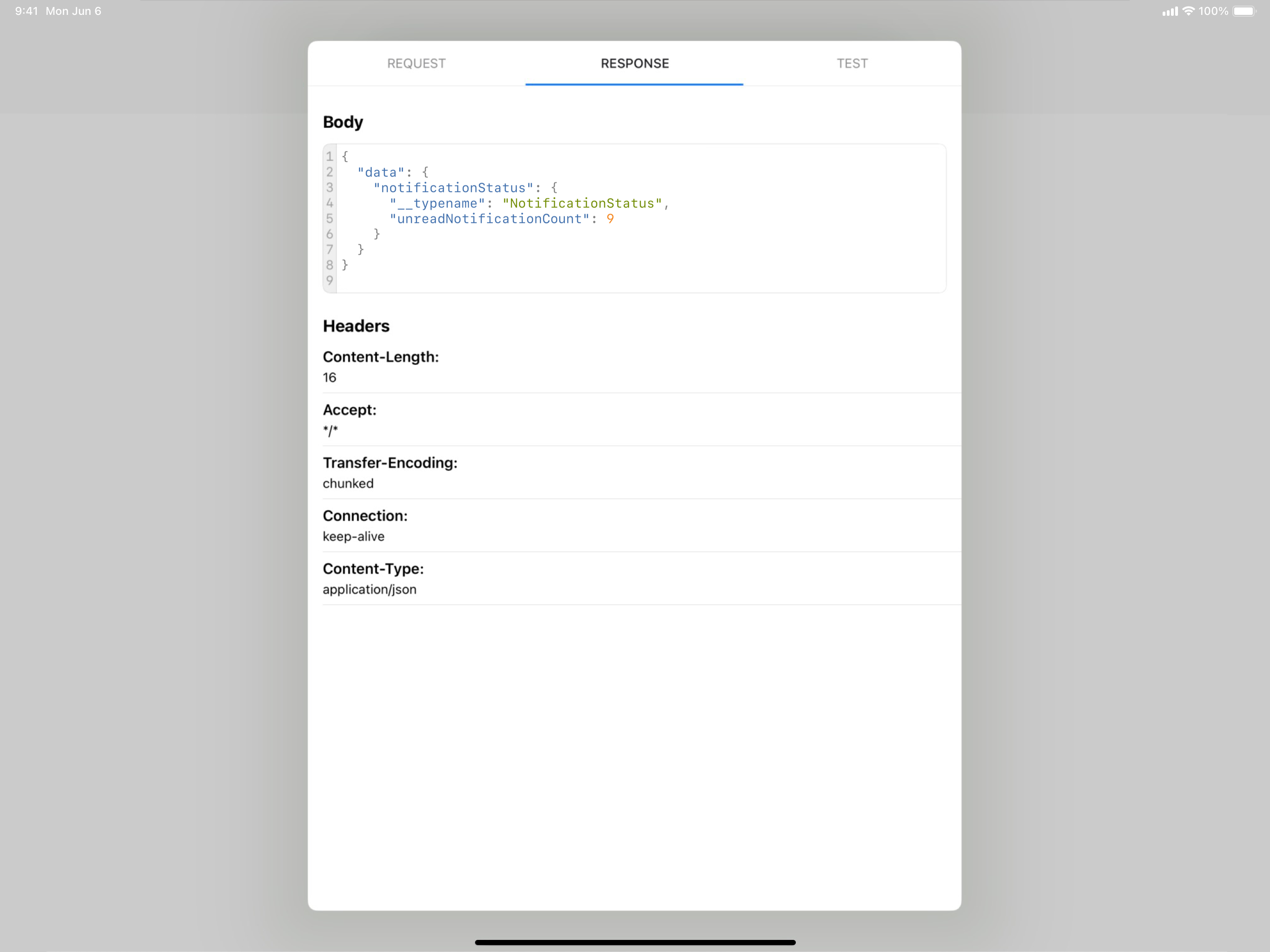This screenshot has width=1270, height=952.
Task: Click the "unreadNotificationCount" key in JSON
Action: (489, 219)
